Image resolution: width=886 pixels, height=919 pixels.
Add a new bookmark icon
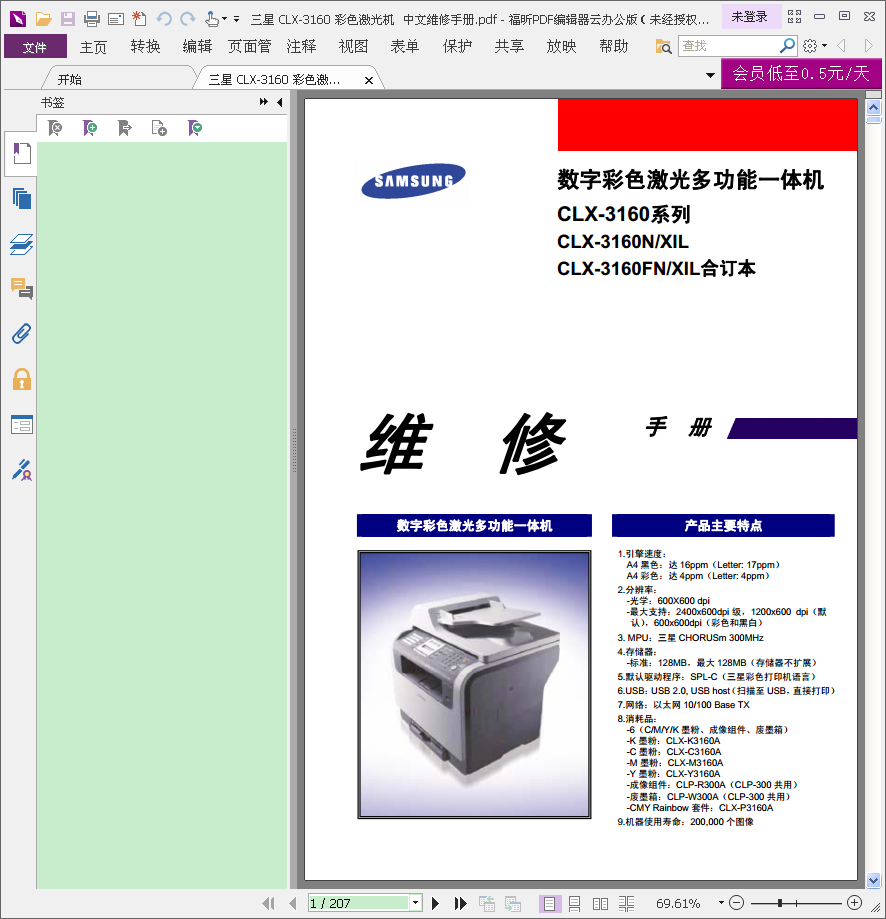coord(90,128)
